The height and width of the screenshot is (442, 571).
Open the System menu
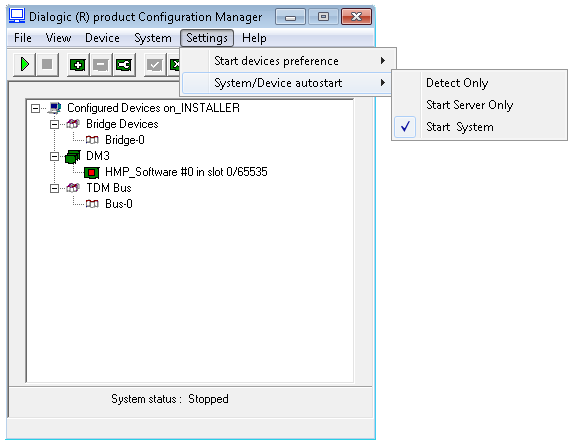point(153,38)
